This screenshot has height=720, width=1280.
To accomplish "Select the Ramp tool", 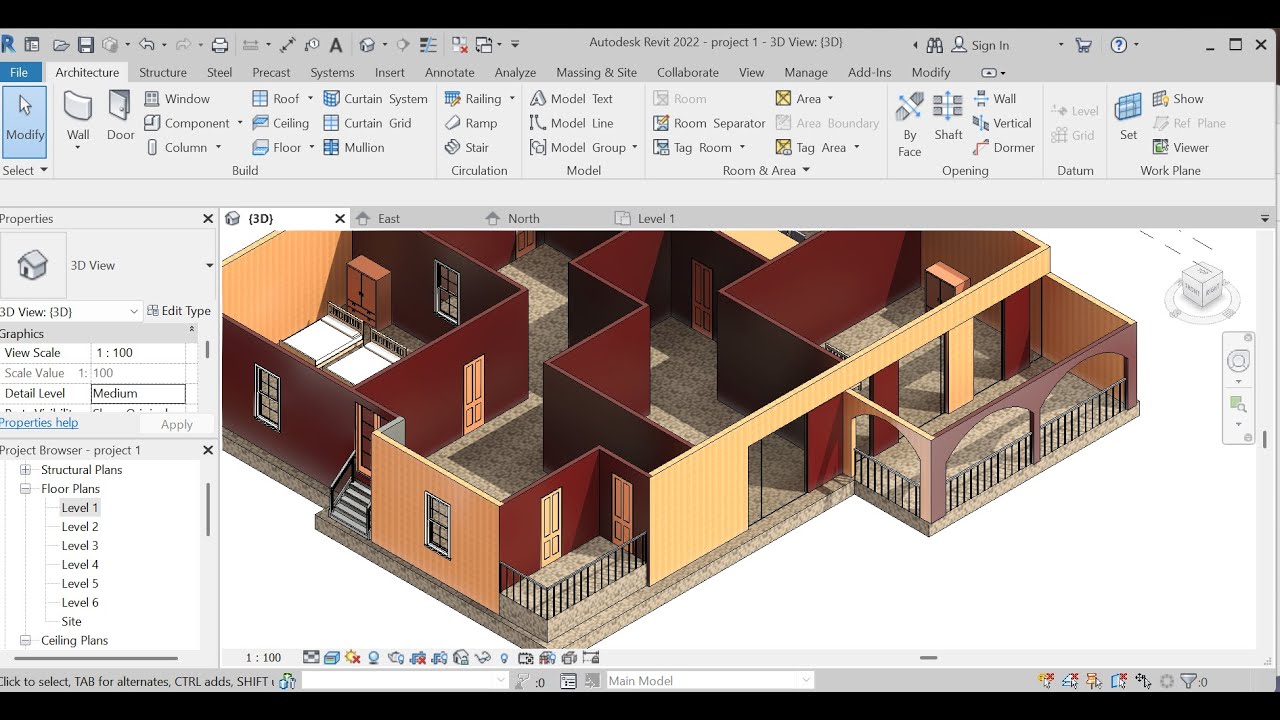I will (471, 123).
